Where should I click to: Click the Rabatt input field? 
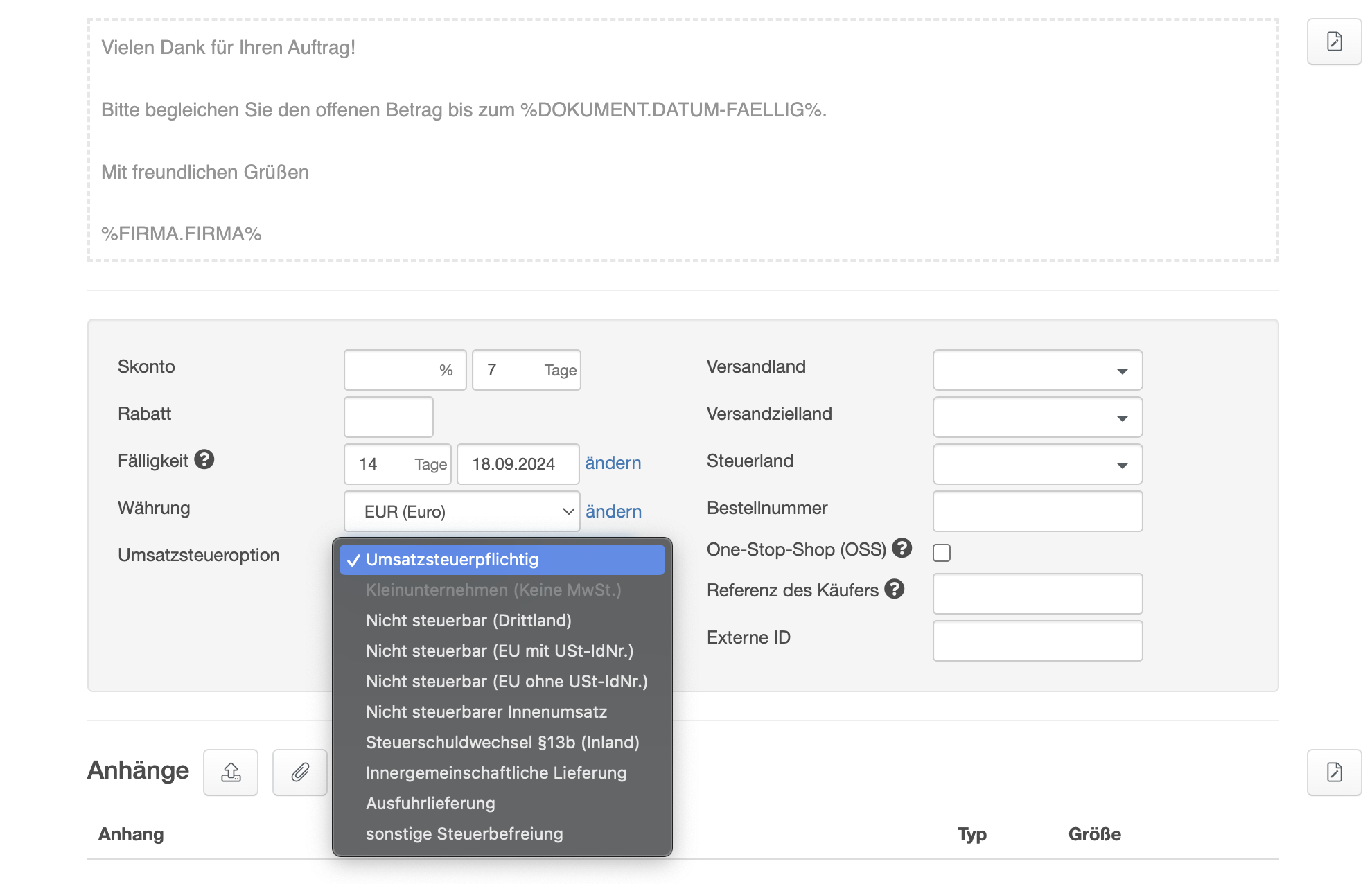tap(388, 417)
